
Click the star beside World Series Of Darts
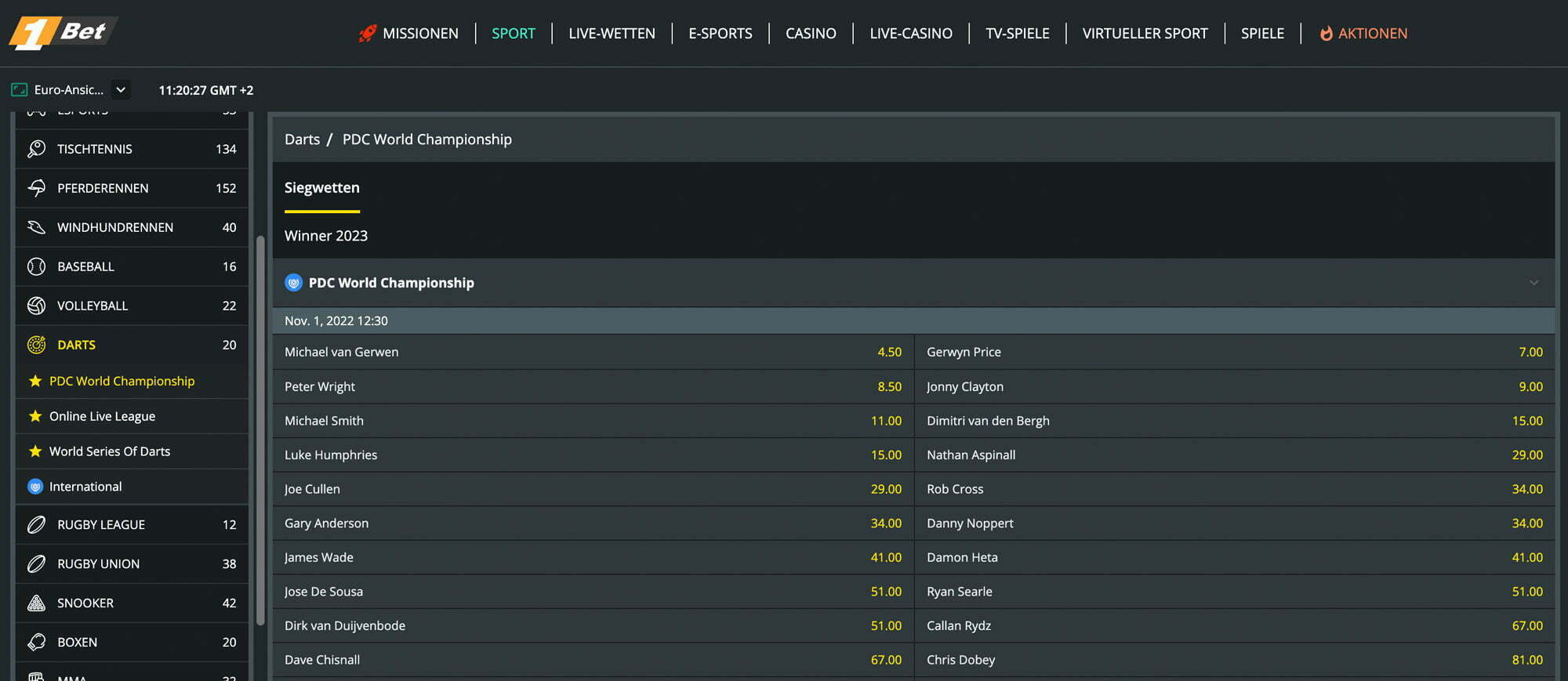point(35,451)
